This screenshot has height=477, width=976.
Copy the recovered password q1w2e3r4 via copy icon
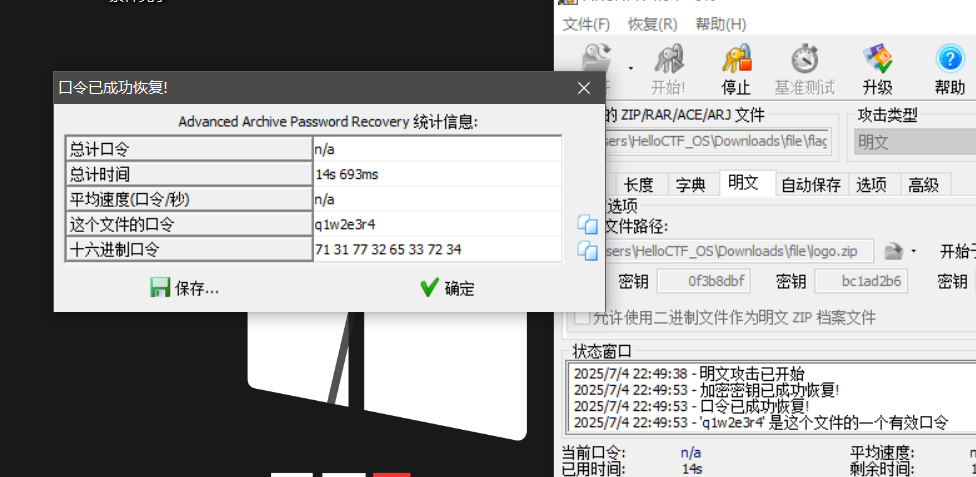[587, 224]
